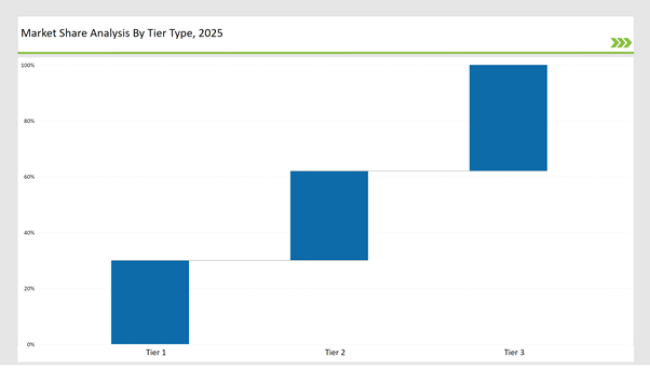Select the blue Tier 2 bar
The height and width of the screenshot is (370, 650).
(x=329, y=215)
